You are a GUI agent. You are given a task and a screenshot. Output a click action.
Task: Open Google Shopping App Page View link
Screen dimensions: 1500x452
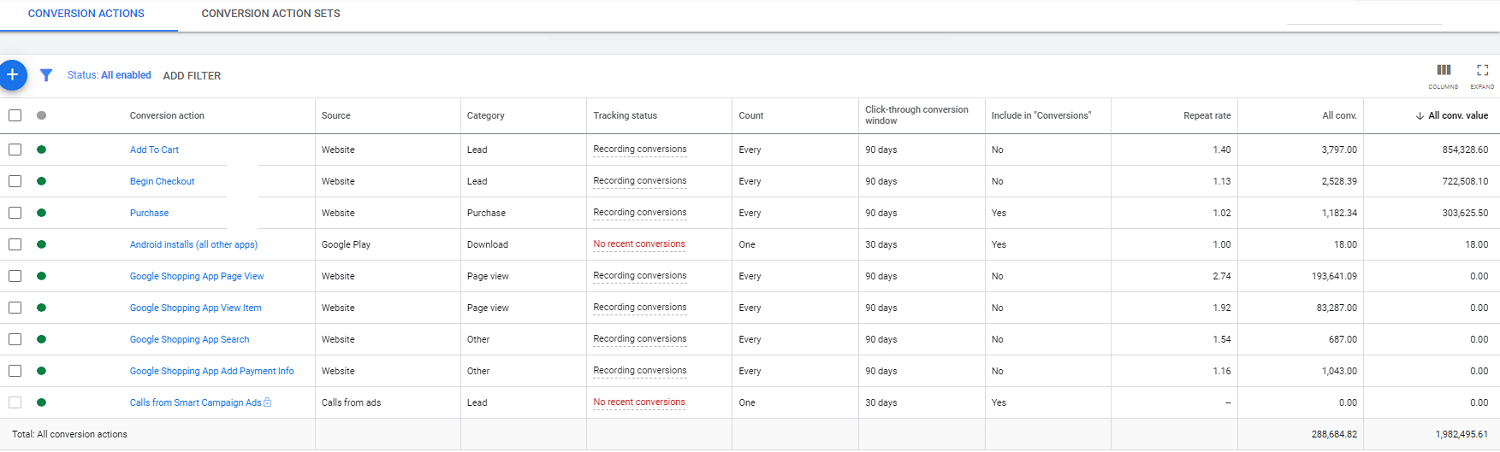[x=197, y=276]
